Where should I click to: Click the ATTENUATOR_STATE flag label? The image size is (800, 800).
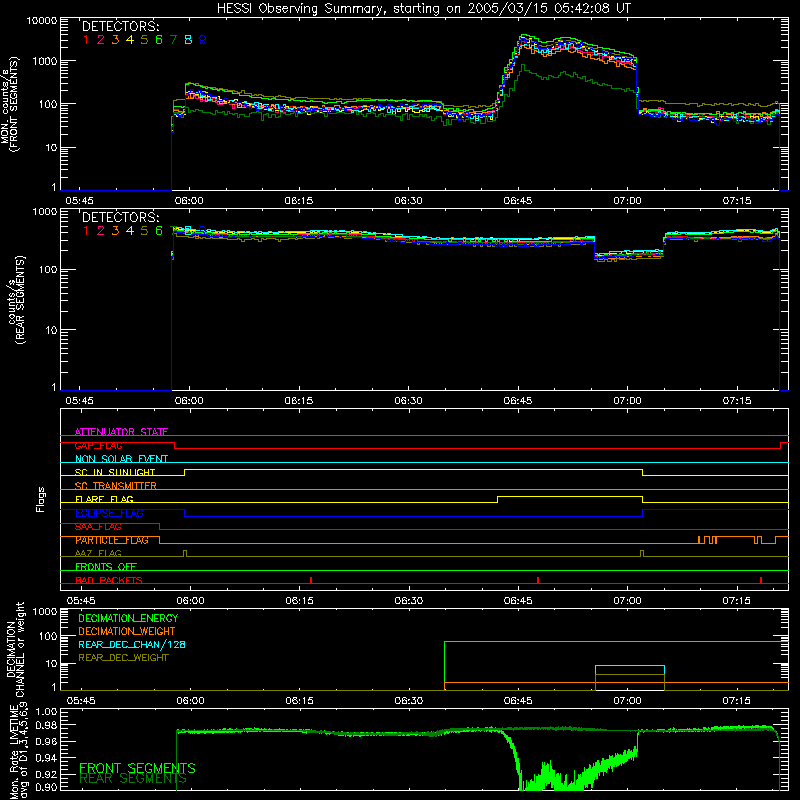point(121,432)
